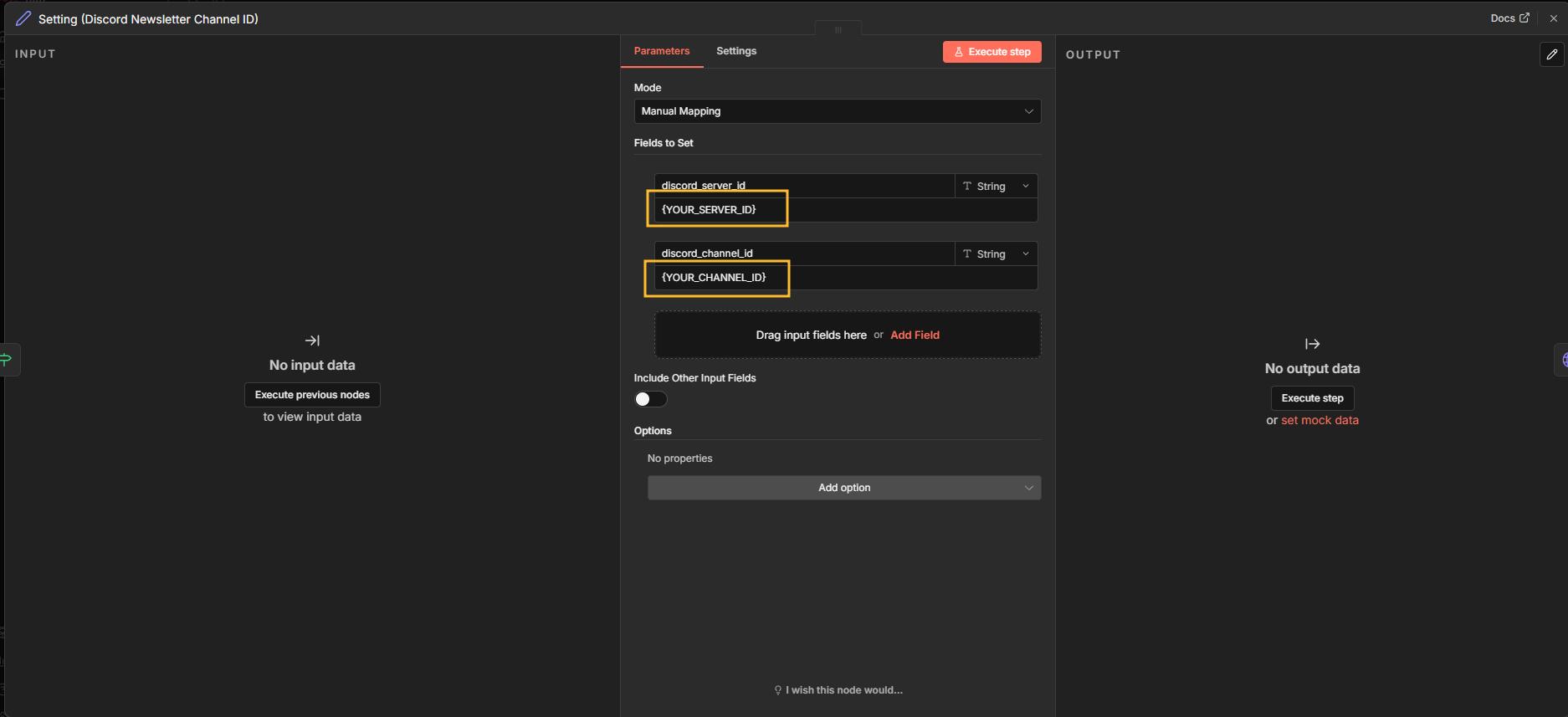Click the lightbulb 'I wish this node would' icon
This screenshot has height=717, width=1568.
[x=777, y=690]
